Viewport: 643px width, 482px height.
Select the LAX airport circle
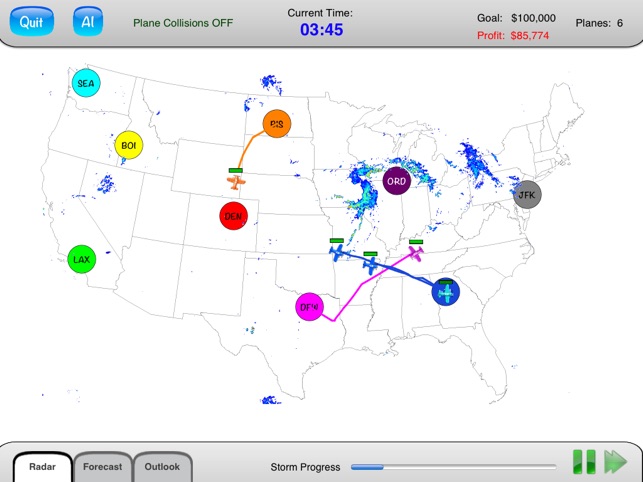(x=82, y=259)
